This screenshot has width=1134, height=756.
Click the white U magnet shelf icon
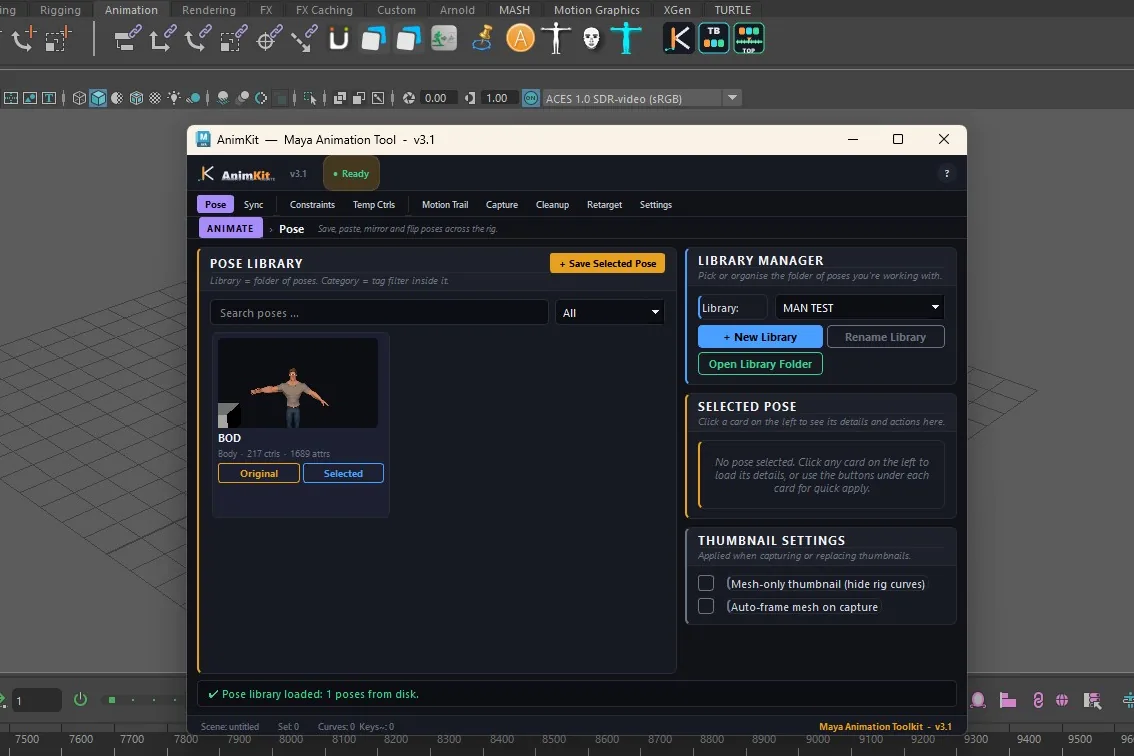click(x=338, y=38)
